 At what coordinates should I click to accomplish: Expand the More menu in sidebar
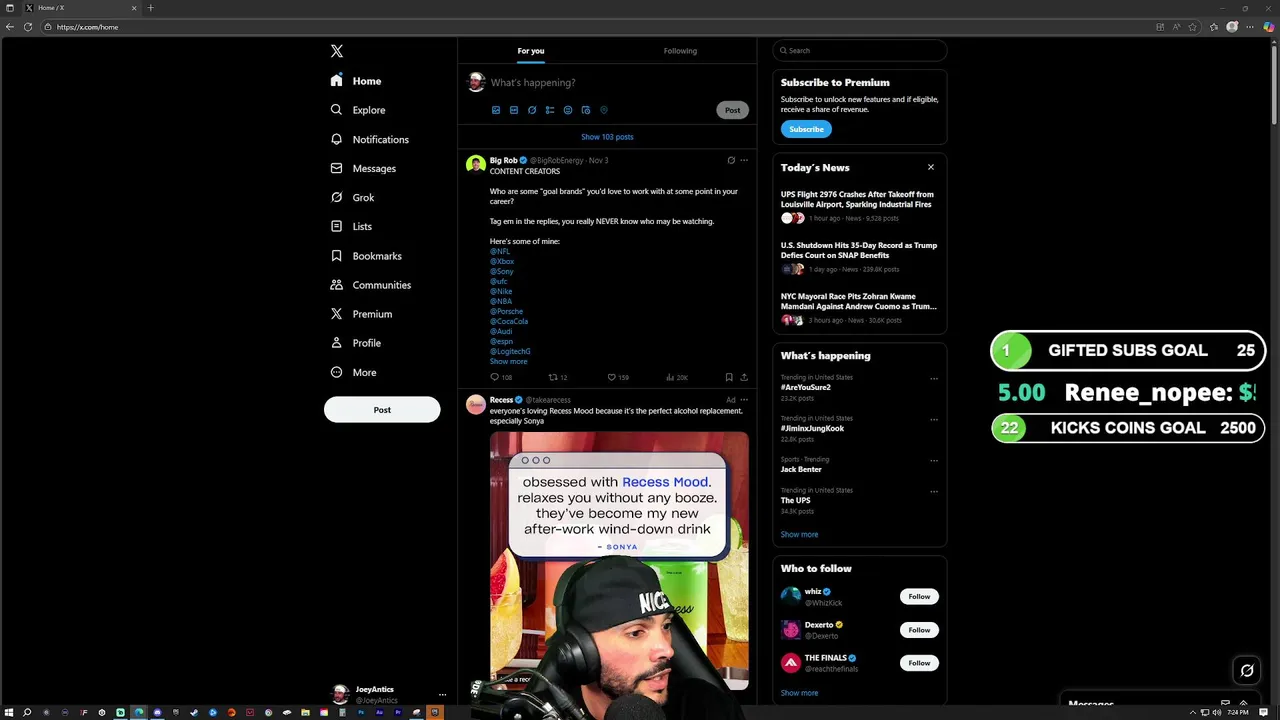click(353, 372)
